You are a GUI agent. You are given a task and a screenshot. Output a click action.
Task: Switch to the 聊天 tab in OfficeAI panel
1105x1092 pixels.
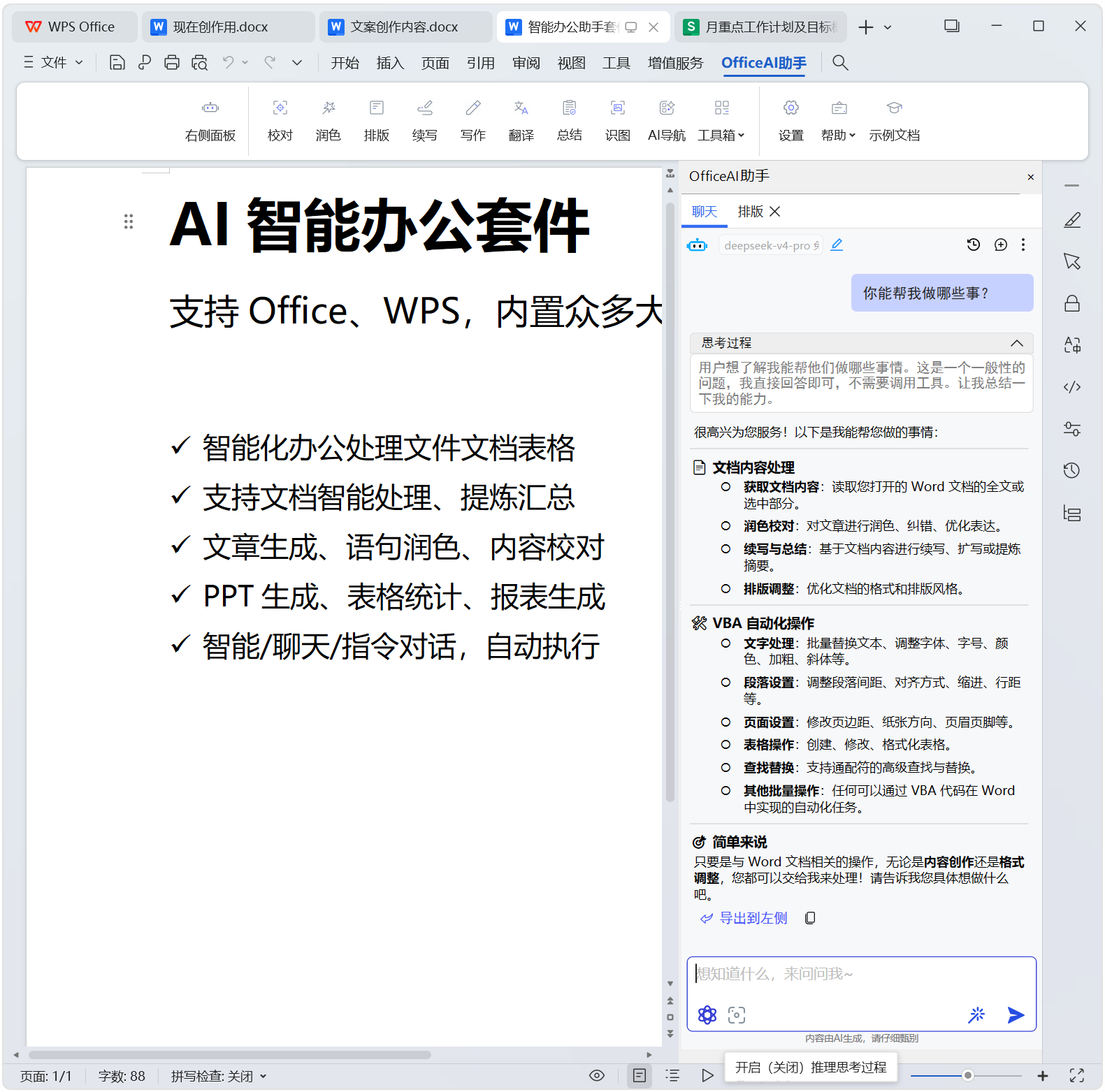click(705, 212)
